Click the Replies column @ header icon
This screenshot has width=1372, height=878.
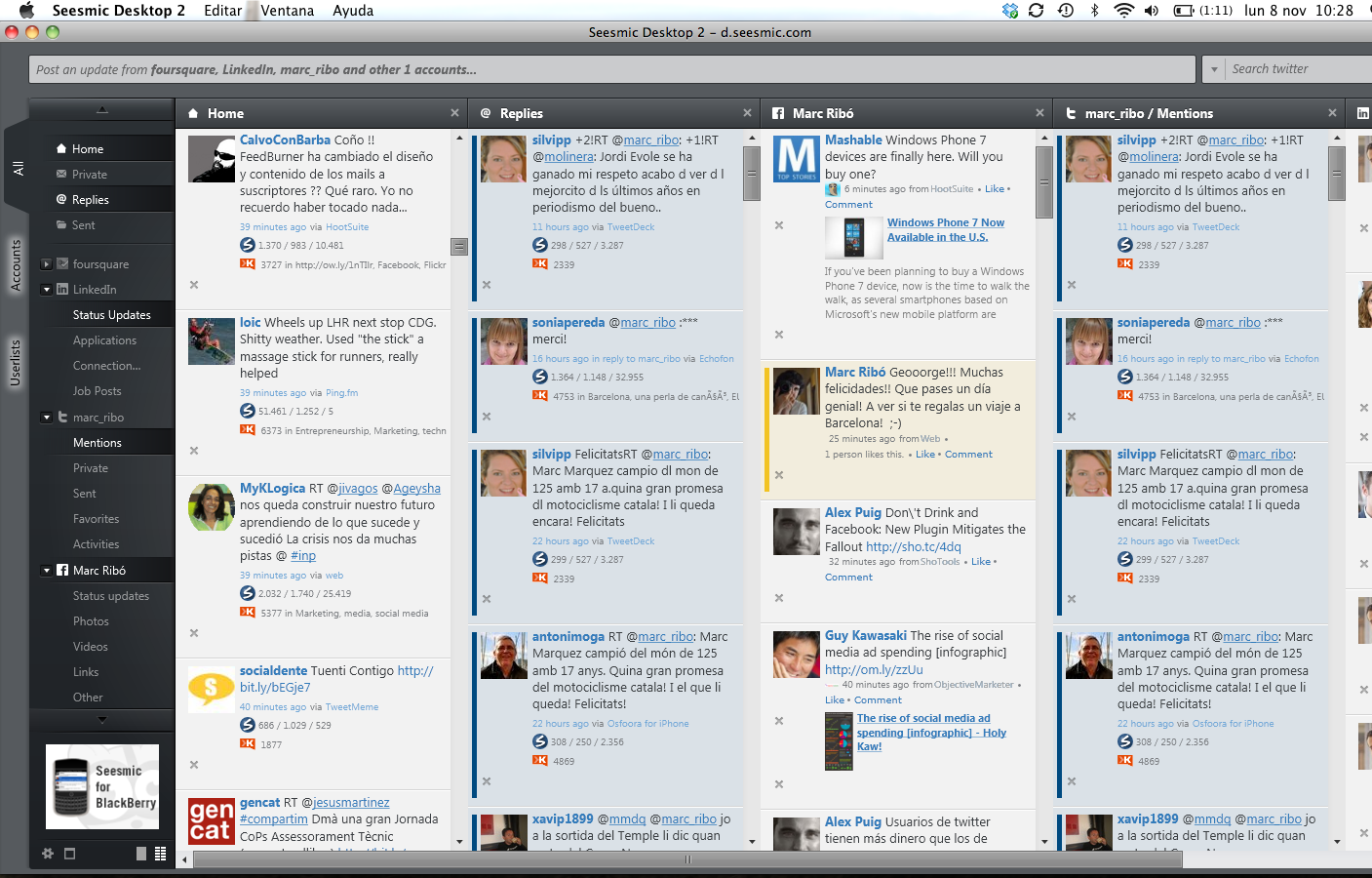486,113
